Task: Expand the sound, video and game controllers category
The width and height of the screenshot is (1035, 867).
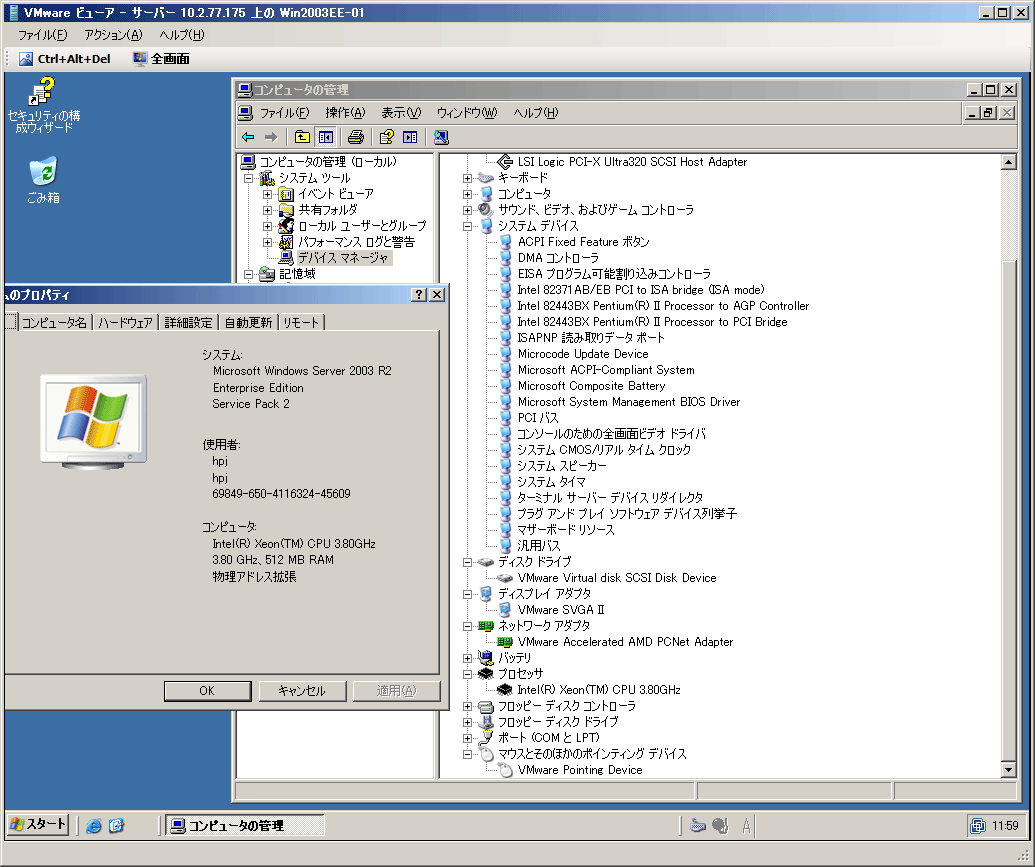Action: tap(467, 210)
